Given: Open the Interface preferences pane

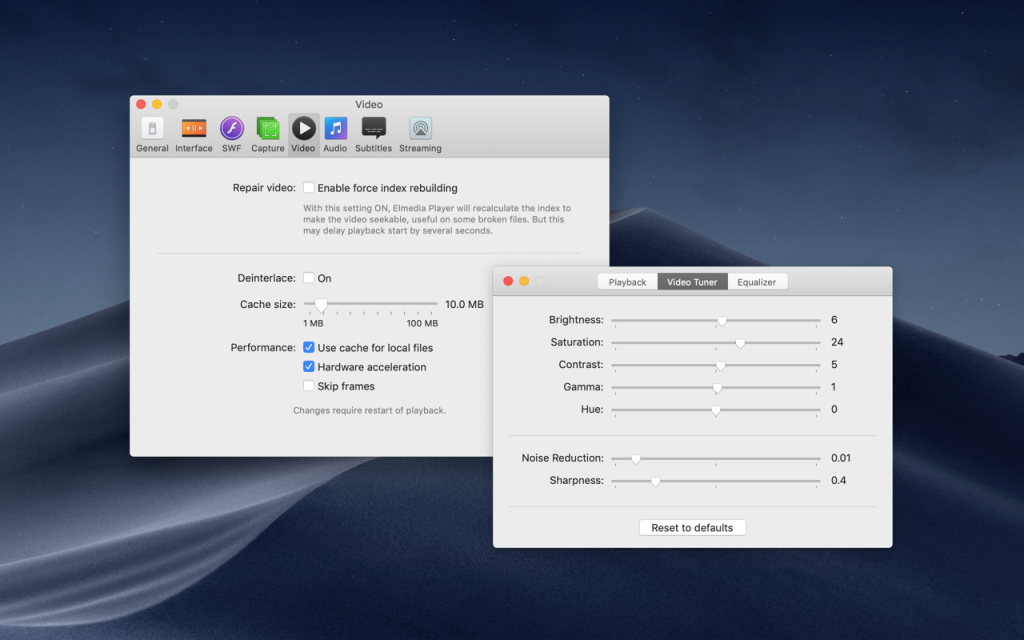Looking at the screenshot, I should (194, 135).
